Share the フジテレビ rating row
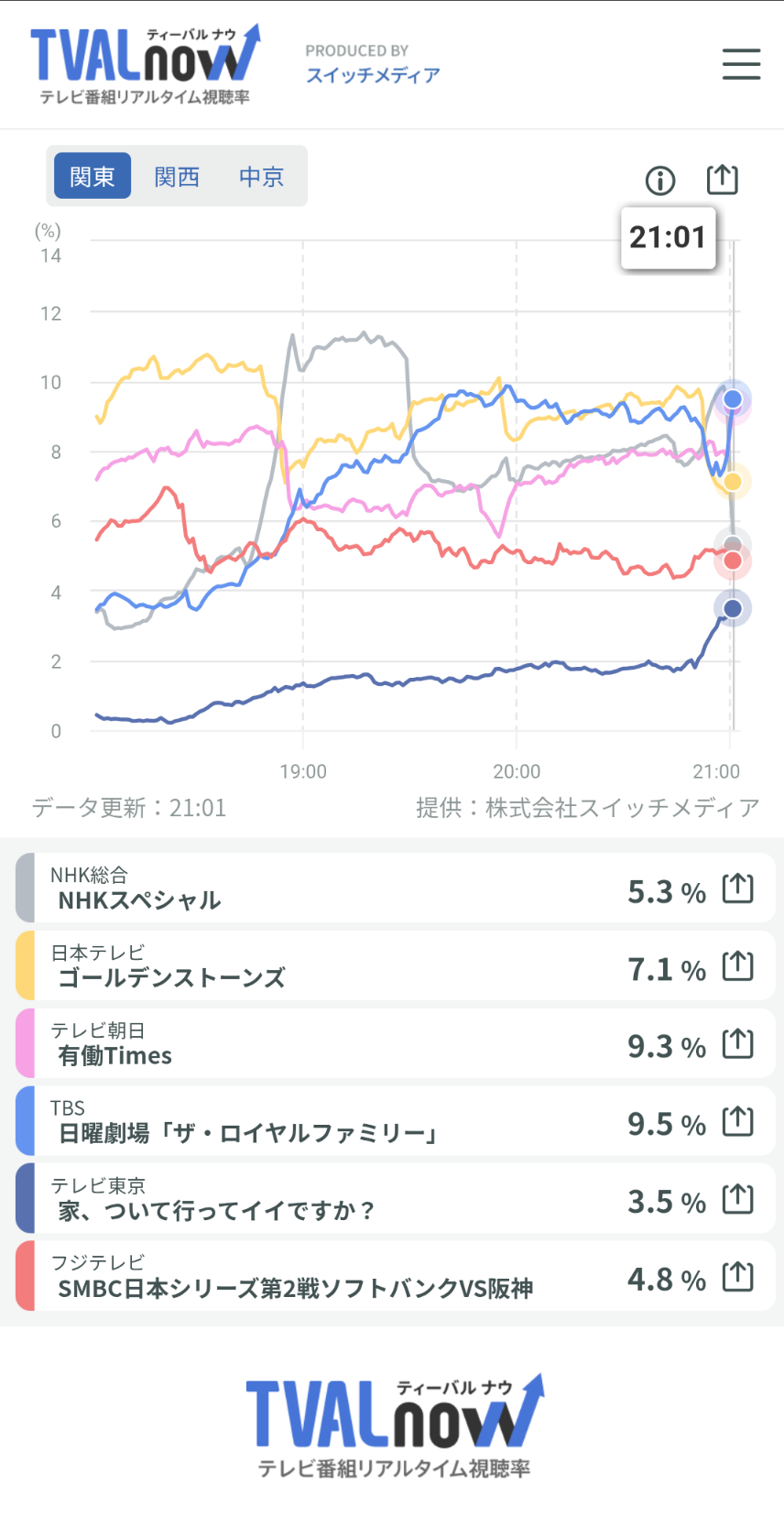Viewport: 784px width, 1526px height. click(x=737, y=1276)
